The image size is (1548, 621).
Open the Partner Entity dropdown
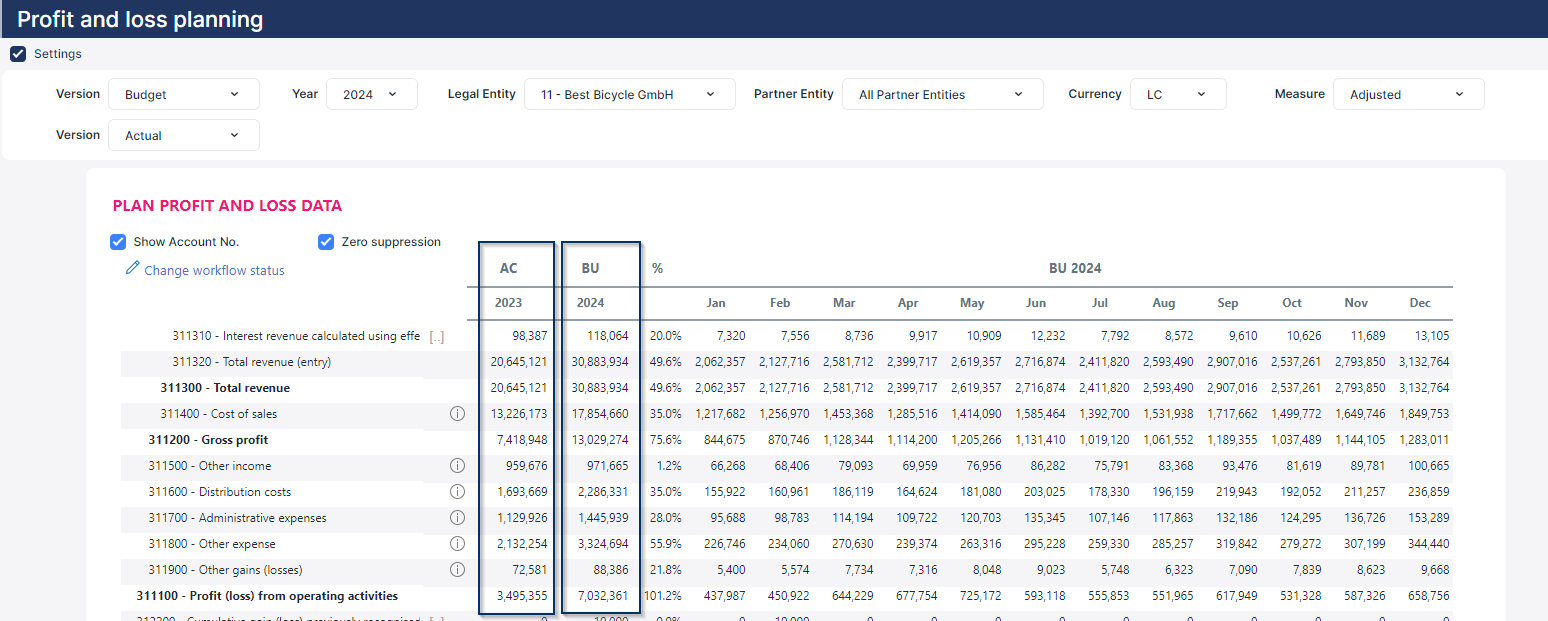(x=942, y=94)
